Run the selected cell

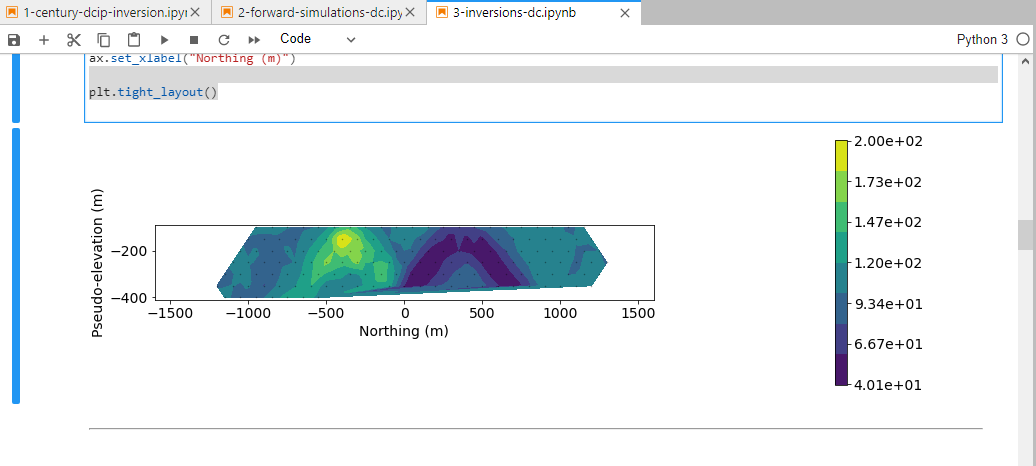tap(165, 40)
